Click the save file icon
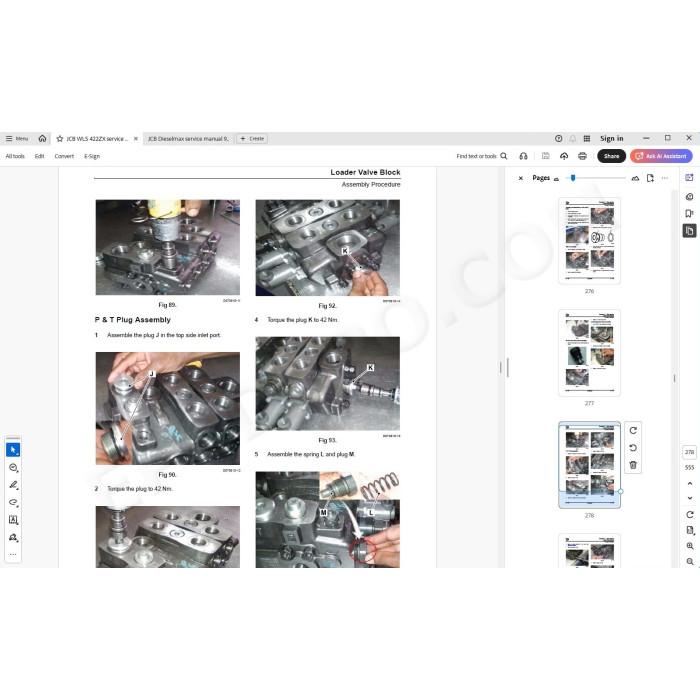700x700 pixels. pos(545,156)
